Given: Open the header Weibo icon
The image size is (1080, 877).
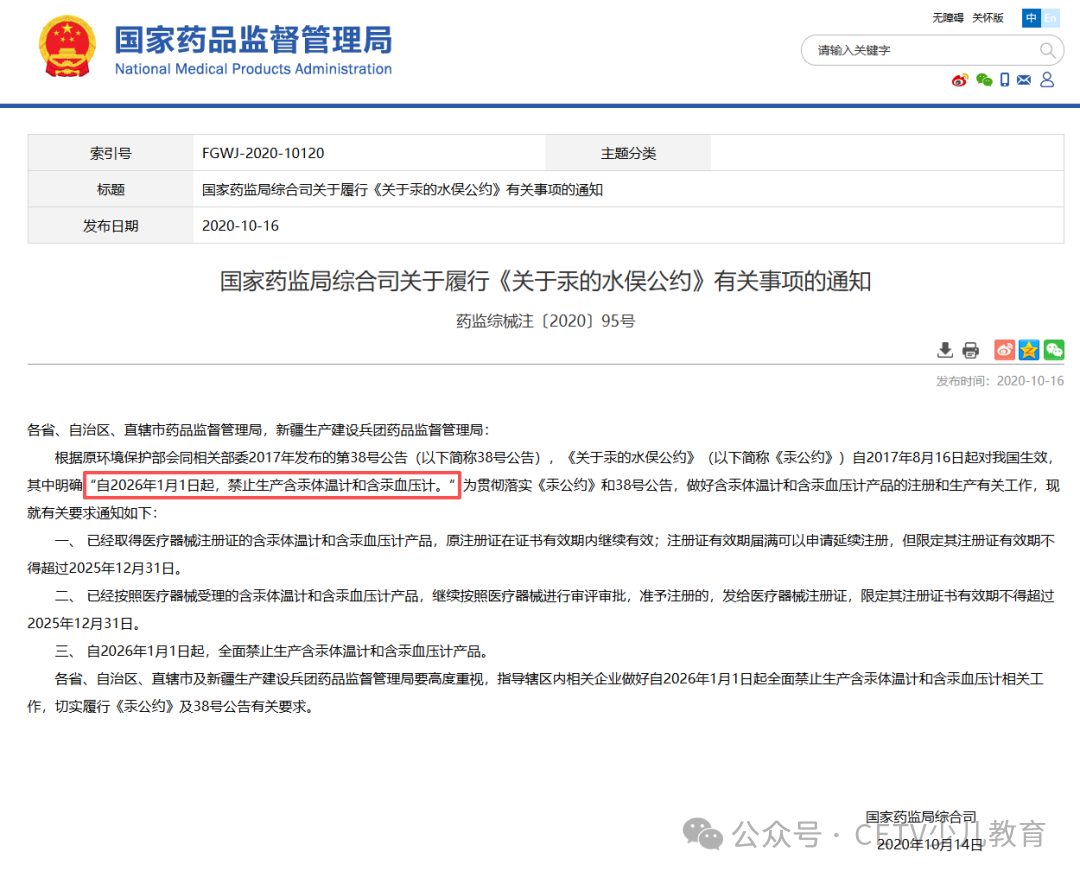Looking at the screenshot, I should pyautogui.click(x=960, y=80).
